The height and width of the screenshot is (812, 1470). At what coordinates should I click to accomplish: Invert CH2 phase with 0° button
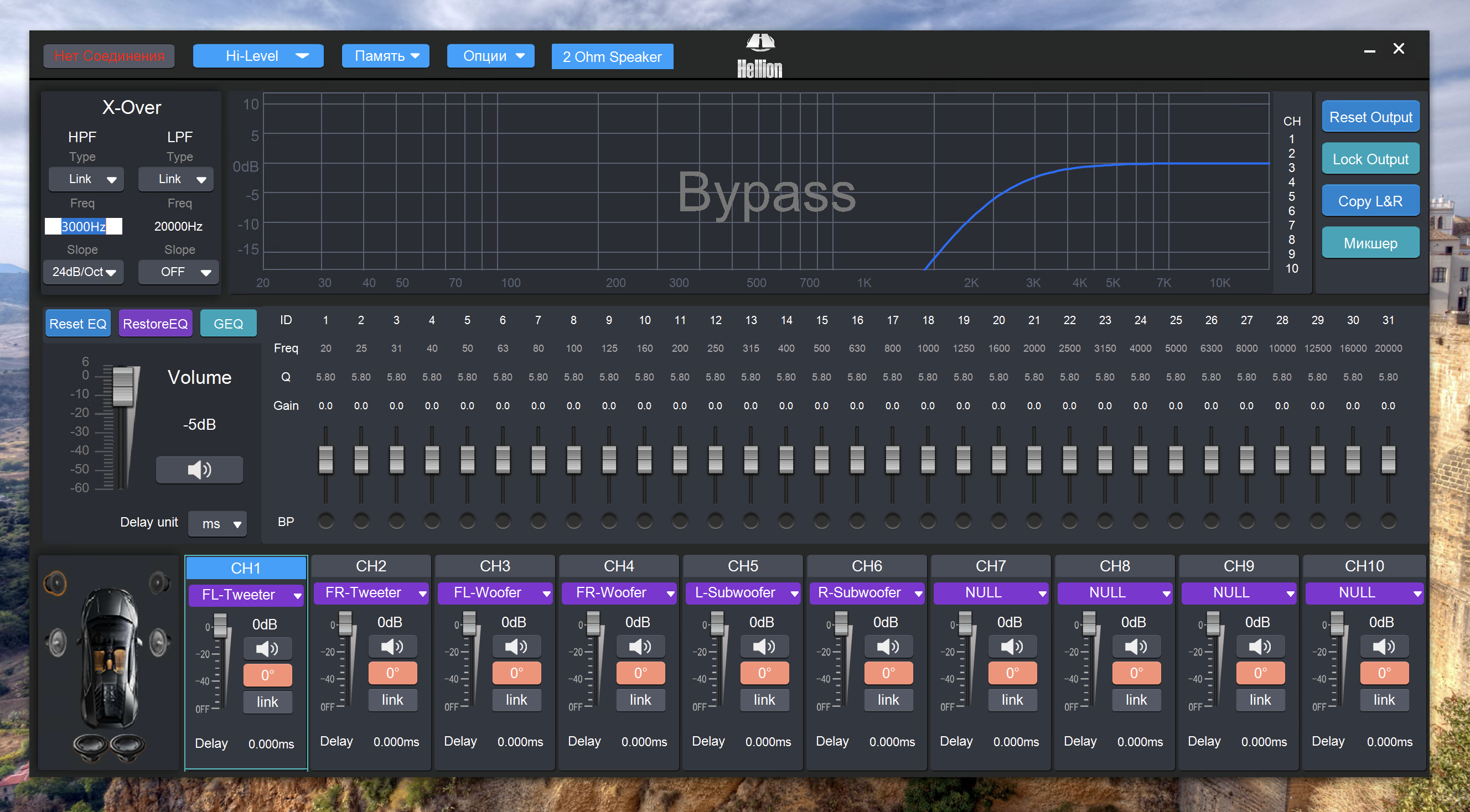click(x=392, y=673)
